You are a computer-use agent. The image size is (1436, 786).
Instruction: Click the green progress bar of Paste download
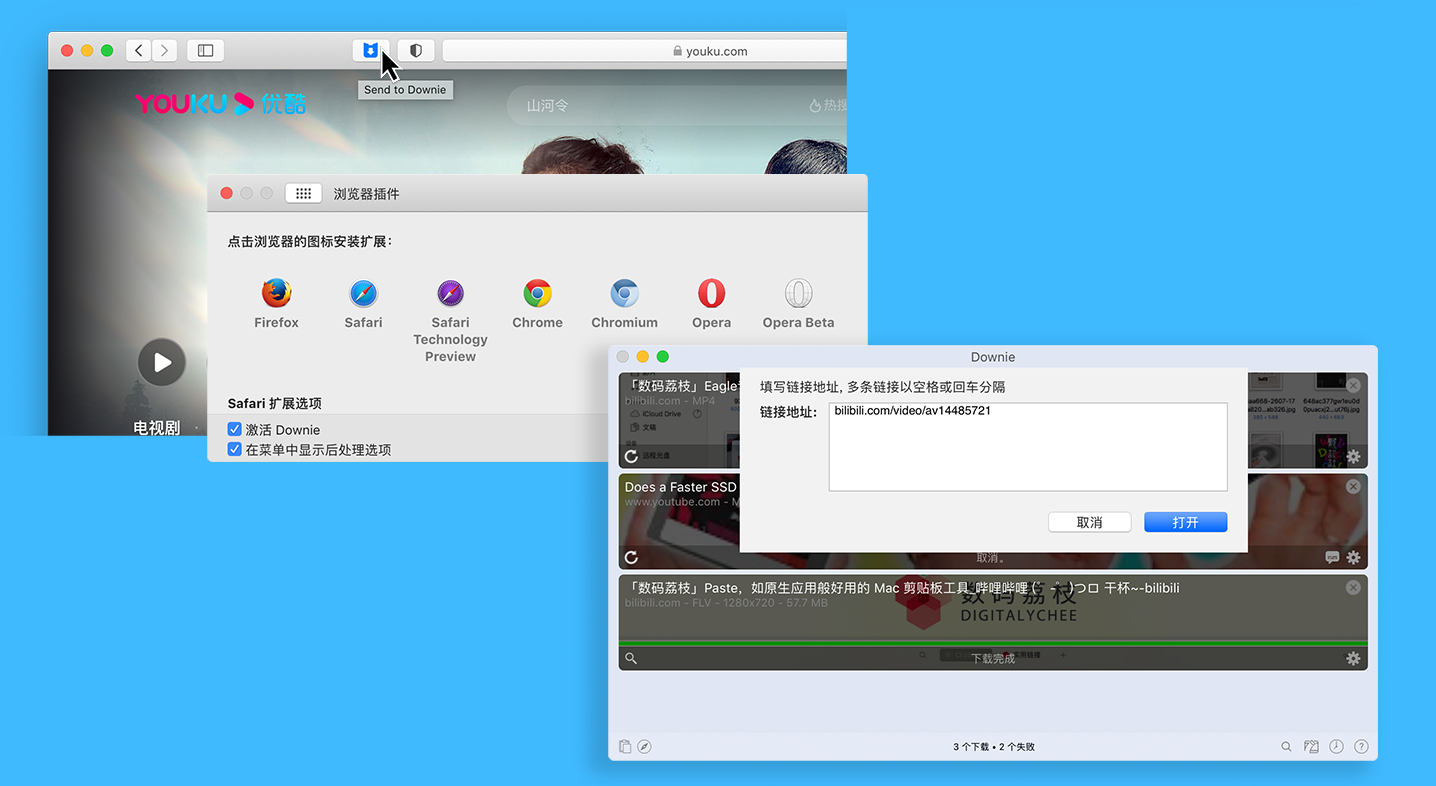(x=993, y=643)
